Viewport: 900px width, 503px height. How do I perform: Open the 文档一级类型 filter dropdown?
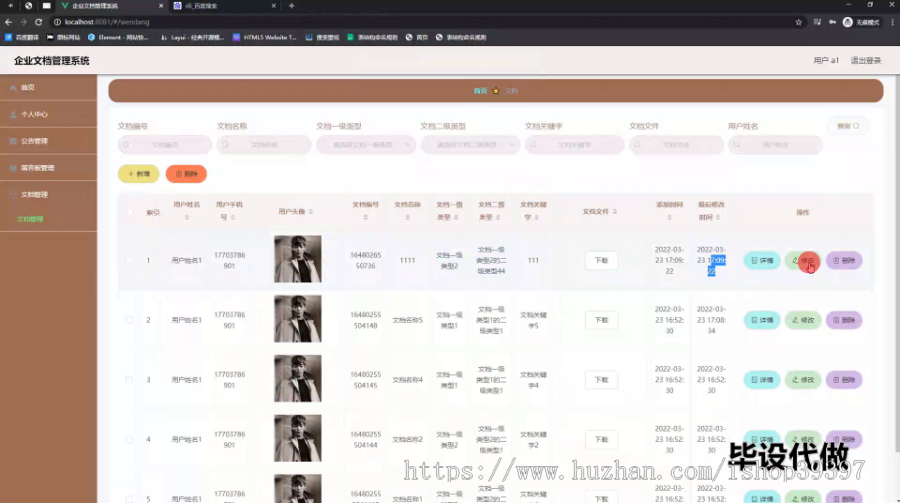(x=366, y=145)
